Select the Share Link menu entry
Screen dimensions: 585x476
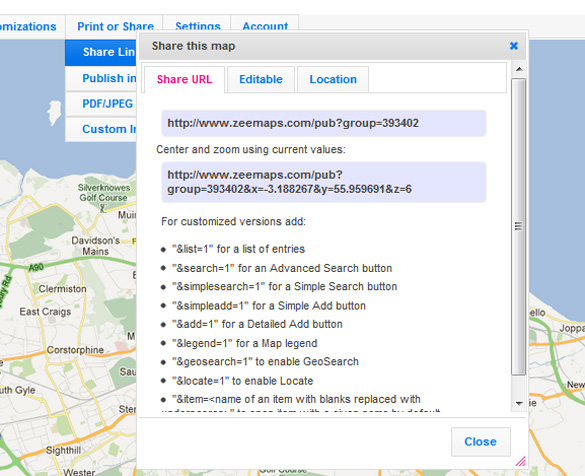pyautogui.click(x=101, y=52)
